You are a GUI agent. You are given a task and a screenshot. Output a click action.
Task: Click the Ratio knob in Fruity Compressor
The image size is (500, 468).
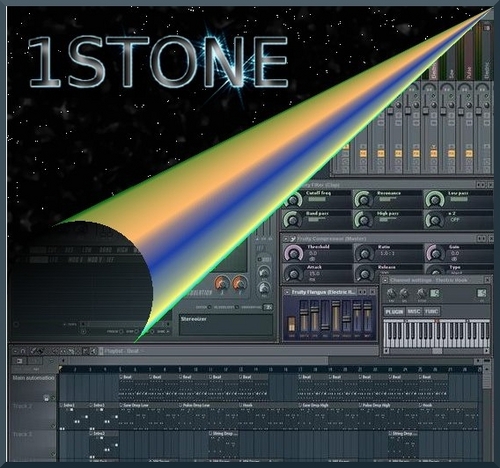pyautogui.click(x=364, y=254)
